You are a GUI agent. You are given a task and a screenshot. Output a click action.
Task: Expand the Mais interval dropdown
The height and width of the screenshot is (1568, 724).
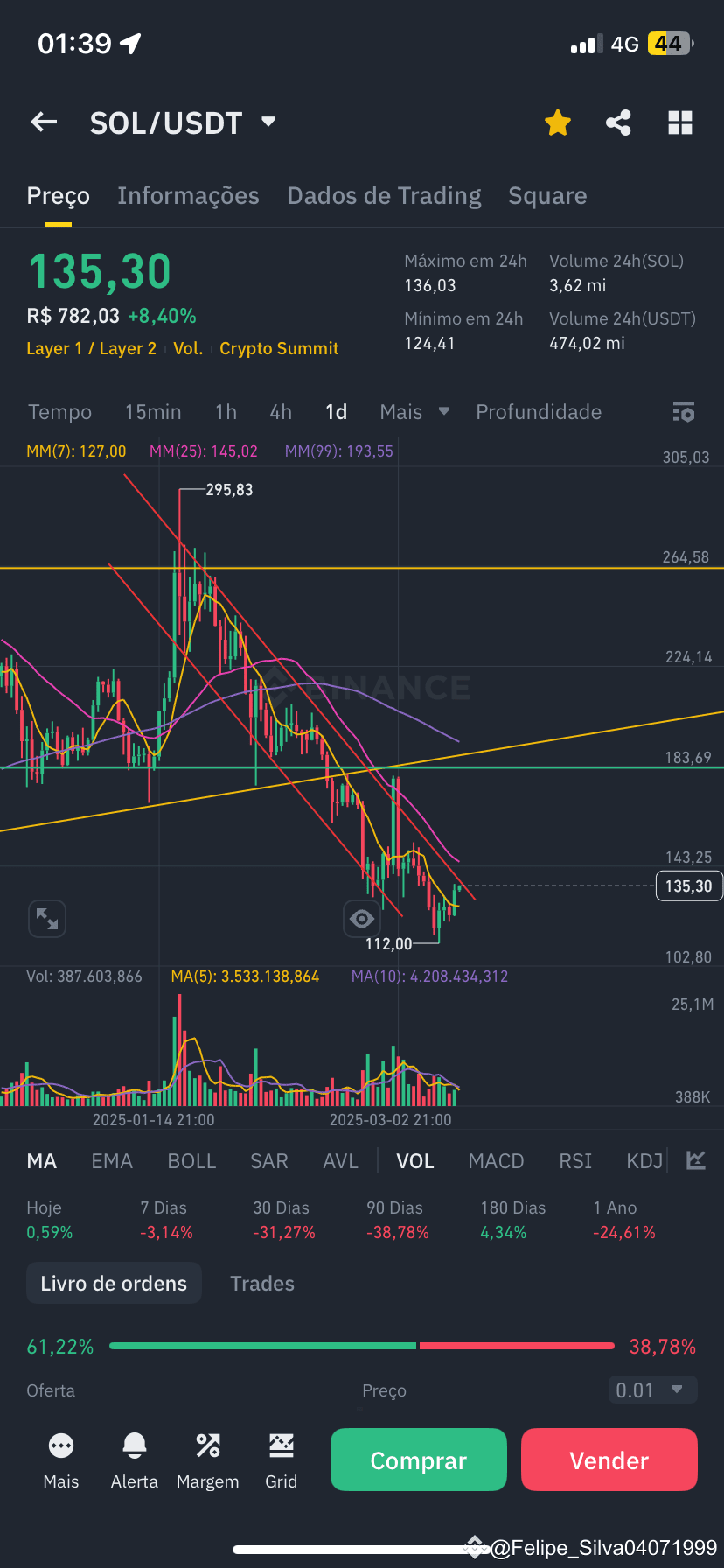click(414, 412)
